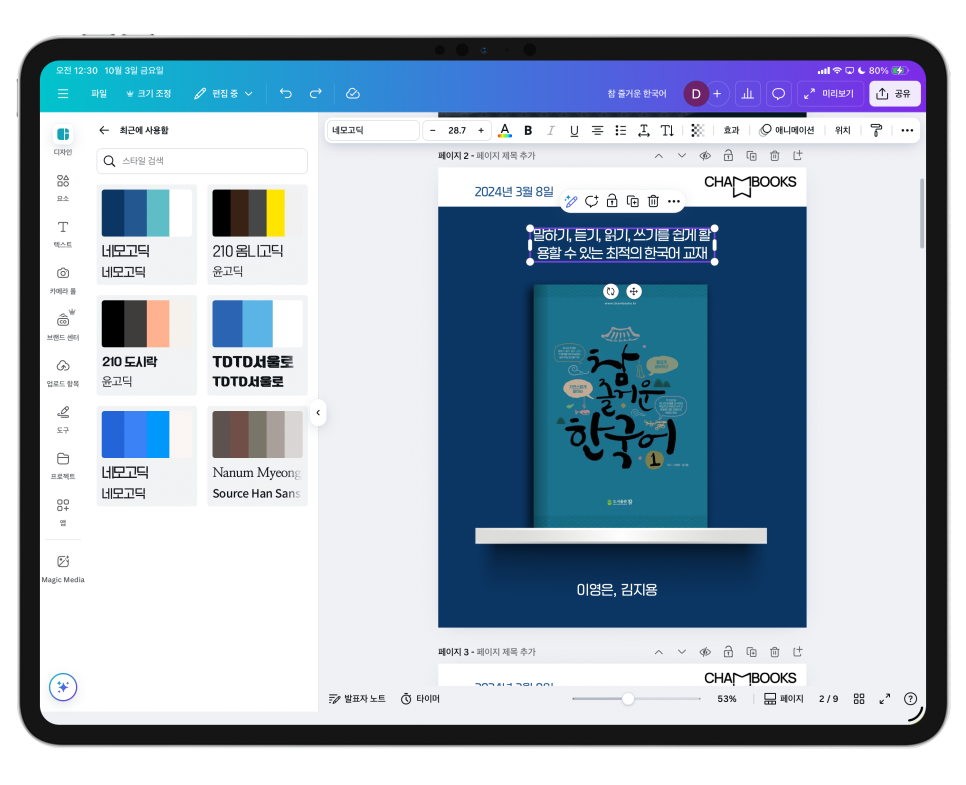This screenshot has width=966, height=785.
Task: Hide page 2 eye icon
Action: click(705, 156)
